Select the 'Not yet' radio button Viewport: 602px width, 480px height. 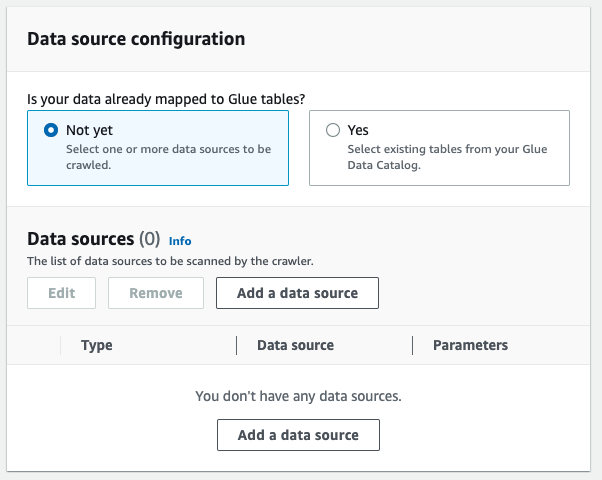pos(51,130)
